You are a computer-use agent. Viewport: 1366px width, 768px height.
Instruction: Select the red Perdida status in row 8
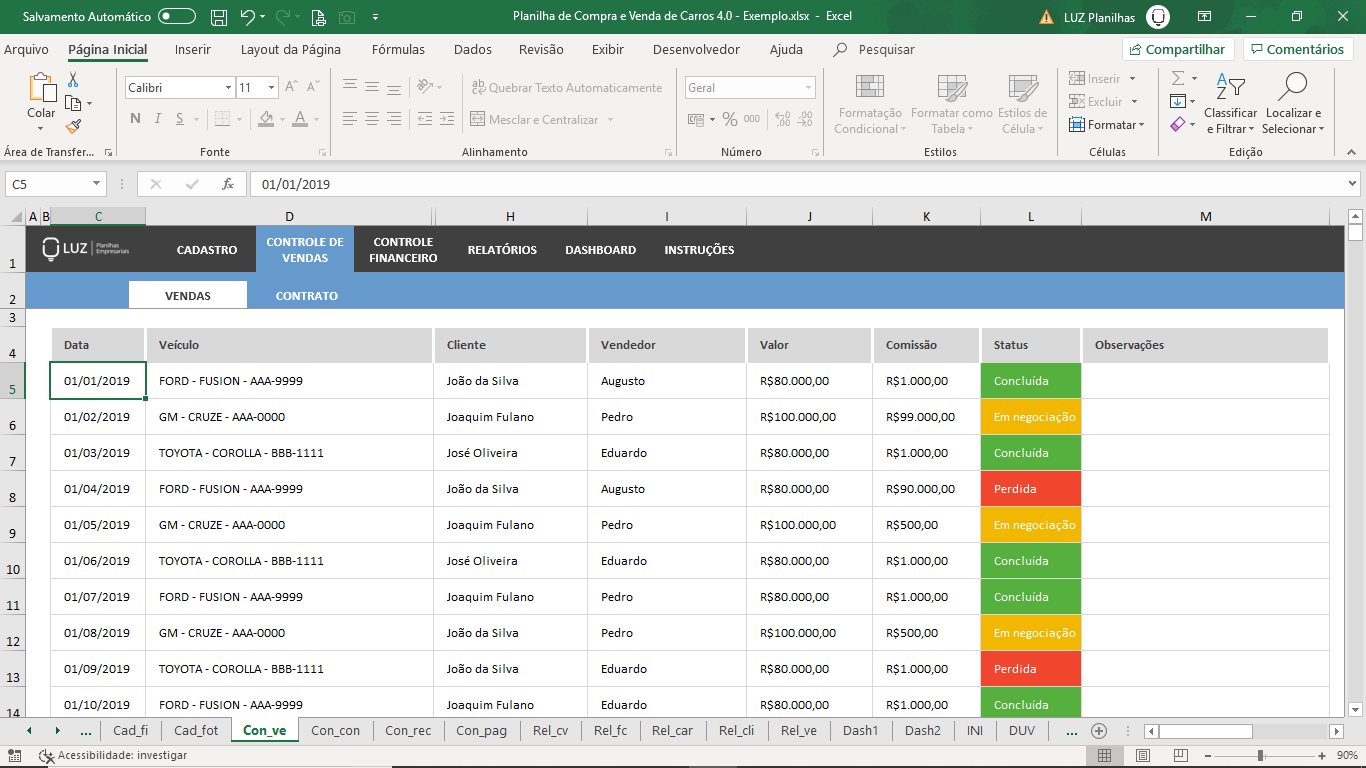[x=1031, y=489]
